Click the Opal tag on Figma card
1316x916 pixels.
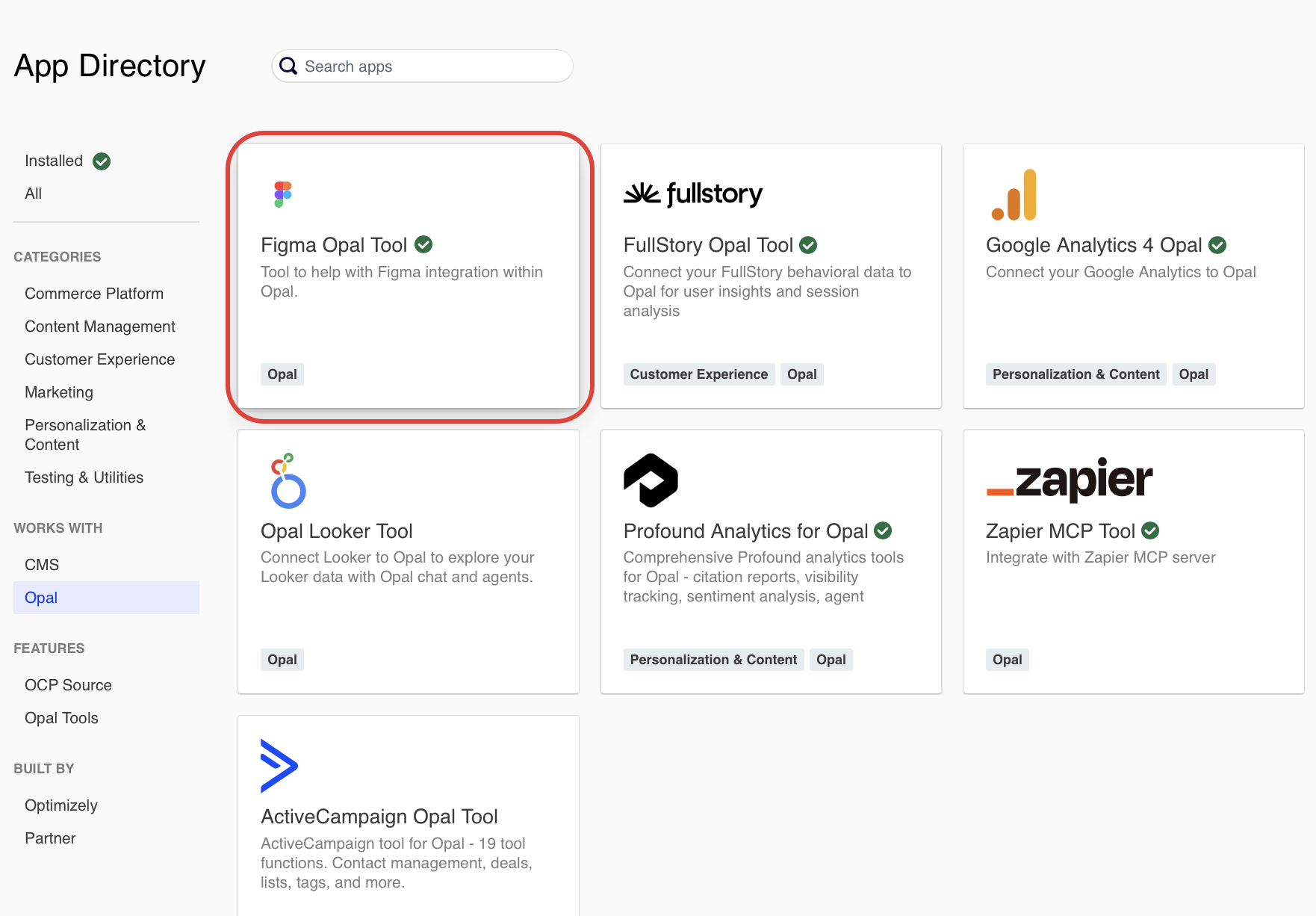[x=282, y=374]
